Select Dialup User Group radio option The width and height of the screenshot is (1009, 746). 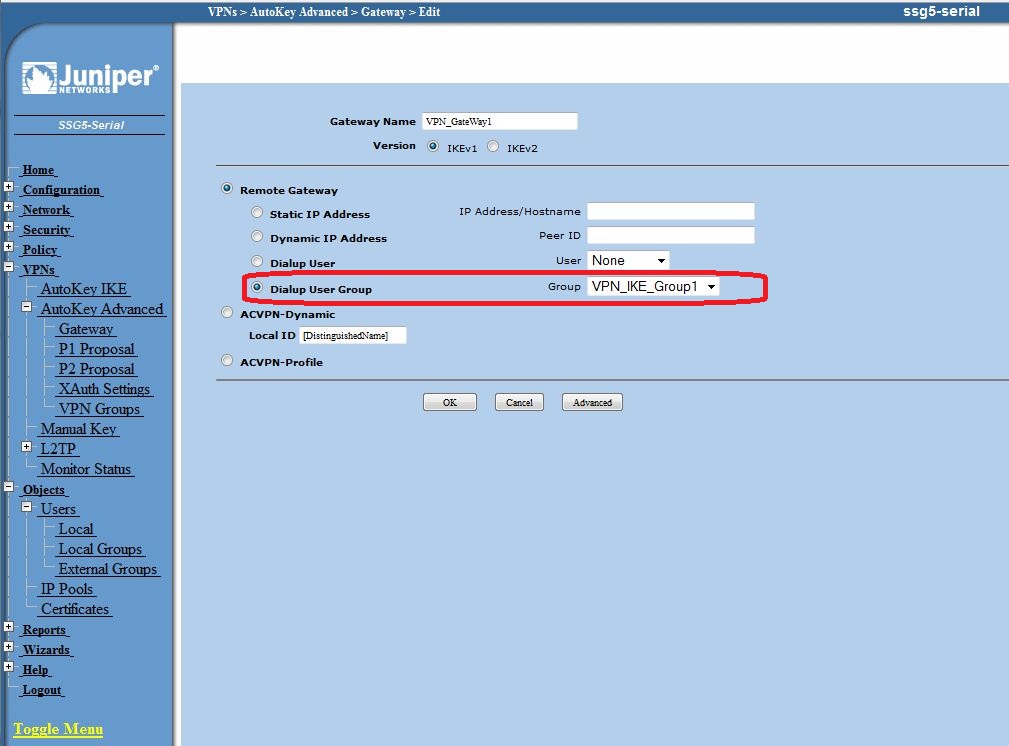(x=257, y=287)
